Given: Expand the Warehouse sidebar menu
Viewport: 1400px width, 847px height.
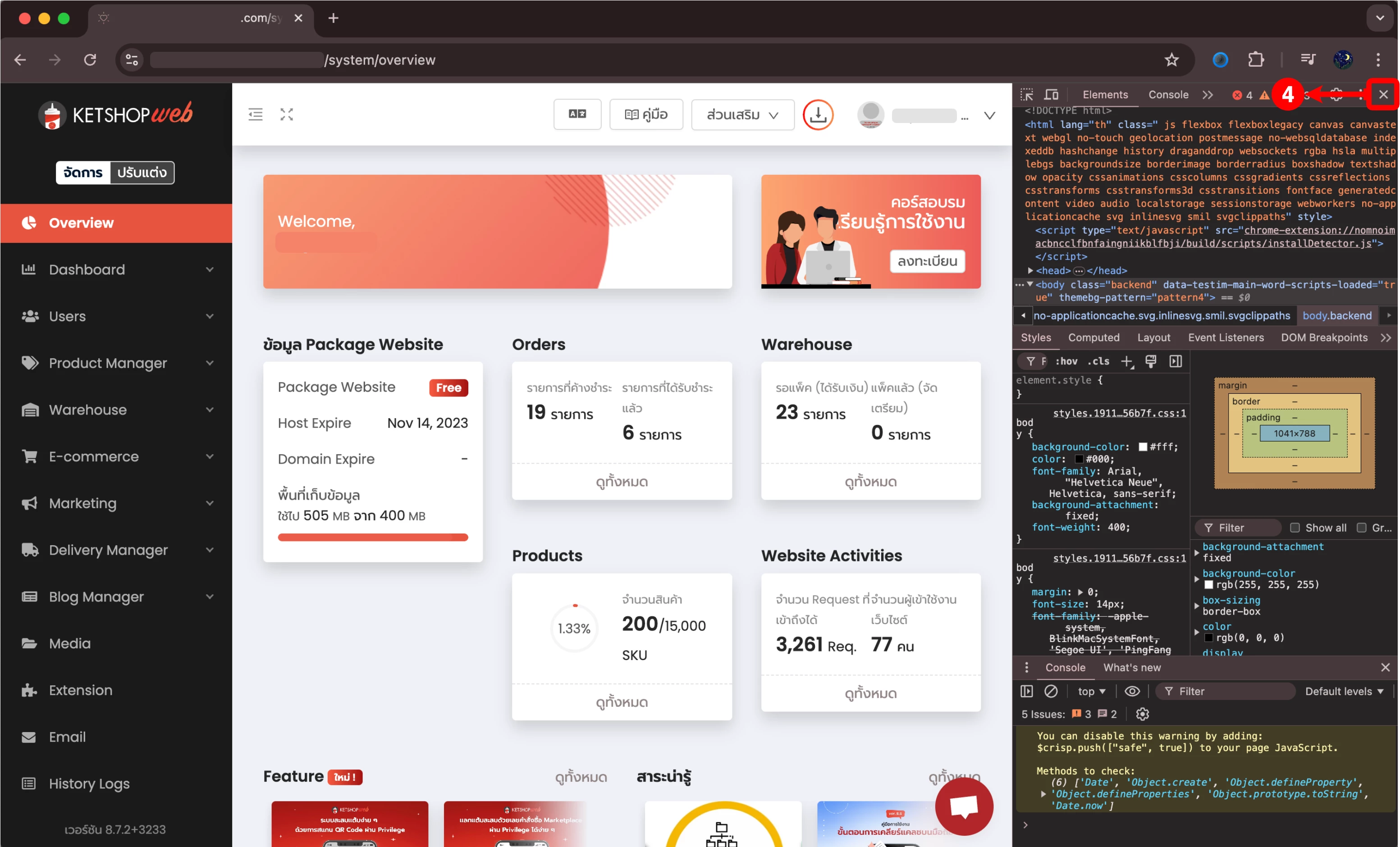Looking at the screenshot, I should pos(116,410).
